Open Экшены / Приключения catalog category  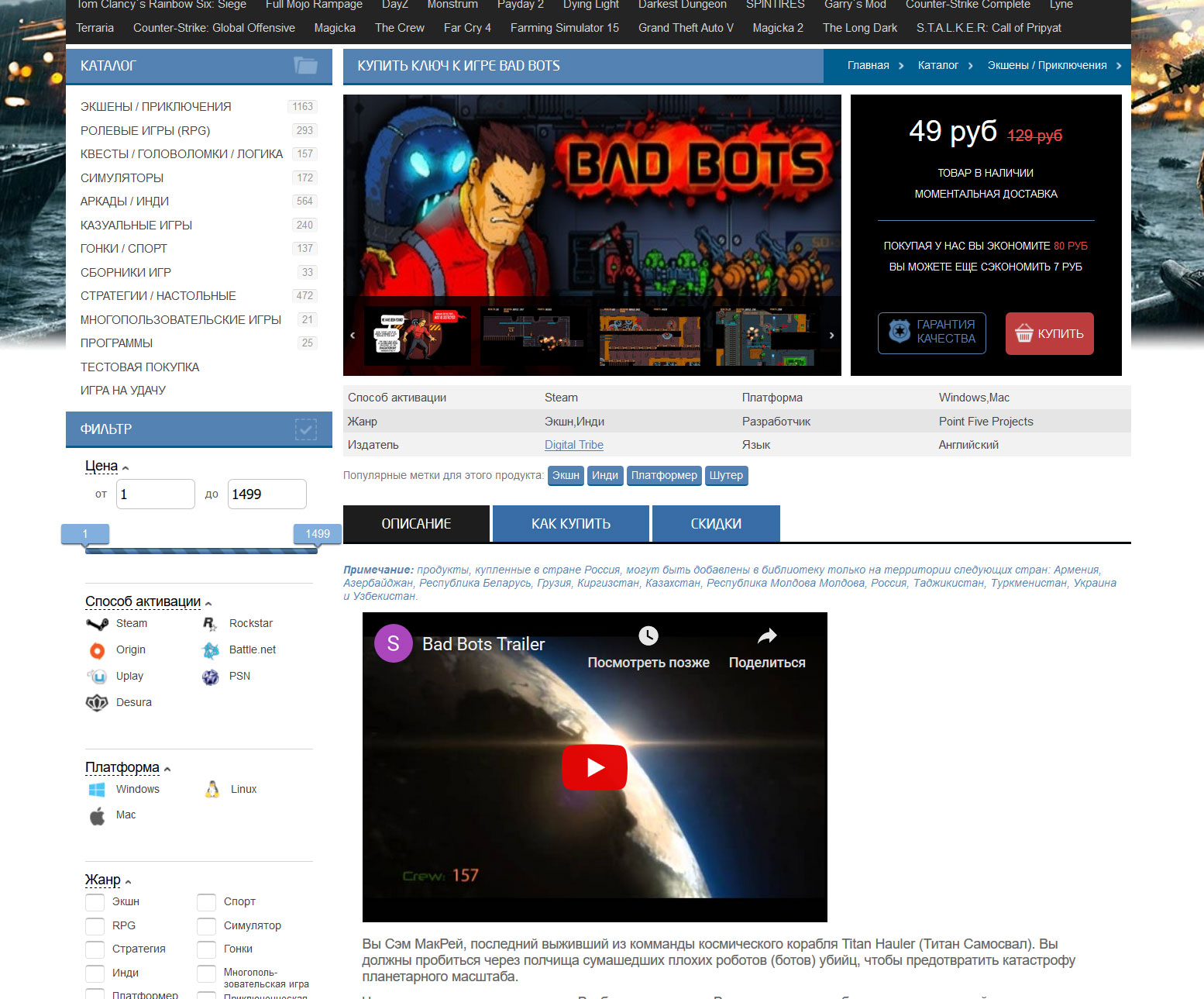pos(156,107)
